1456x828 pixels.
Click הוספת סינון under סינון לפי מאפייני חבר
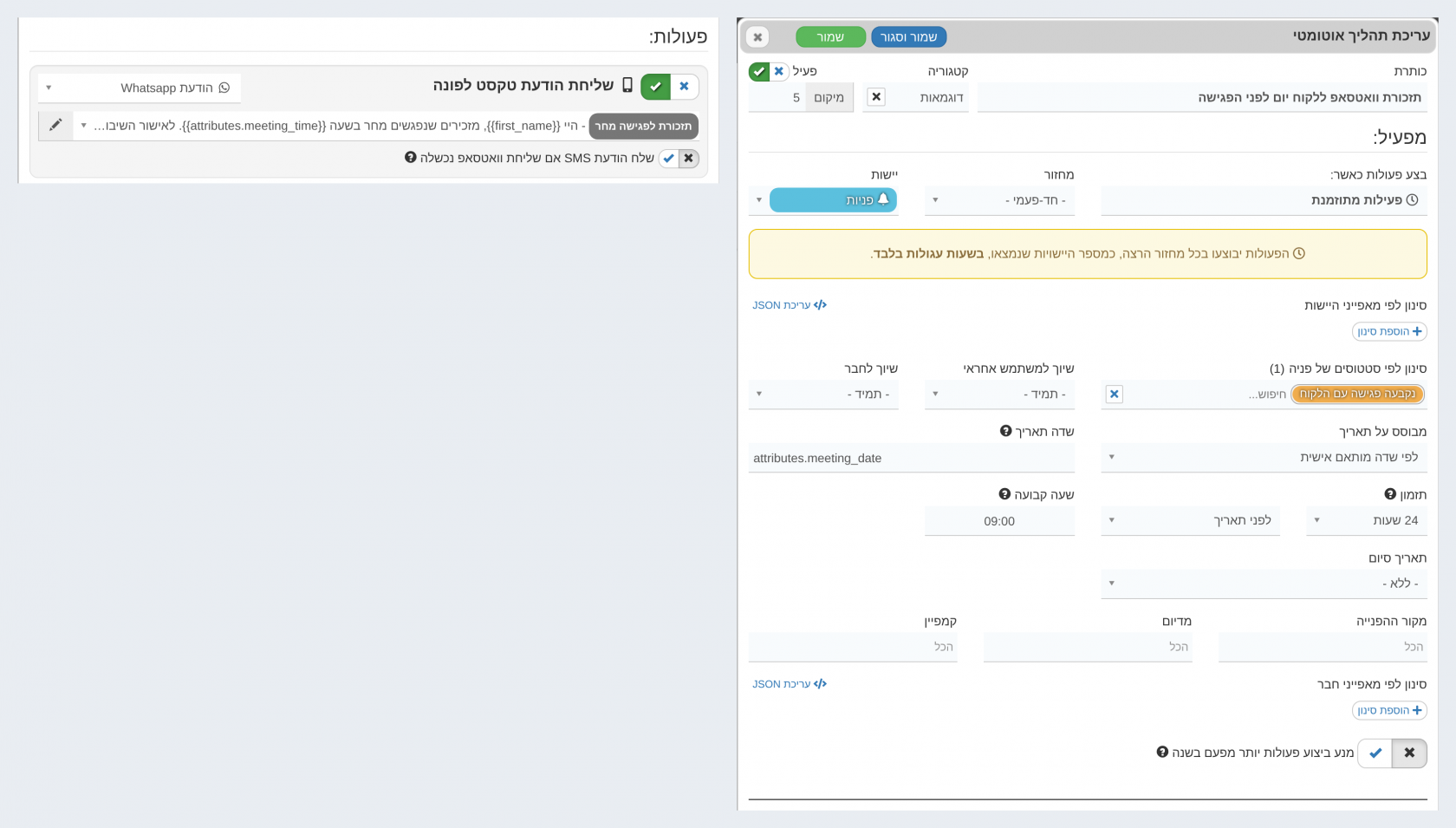pyautogui.click(x=1389, y=710)
